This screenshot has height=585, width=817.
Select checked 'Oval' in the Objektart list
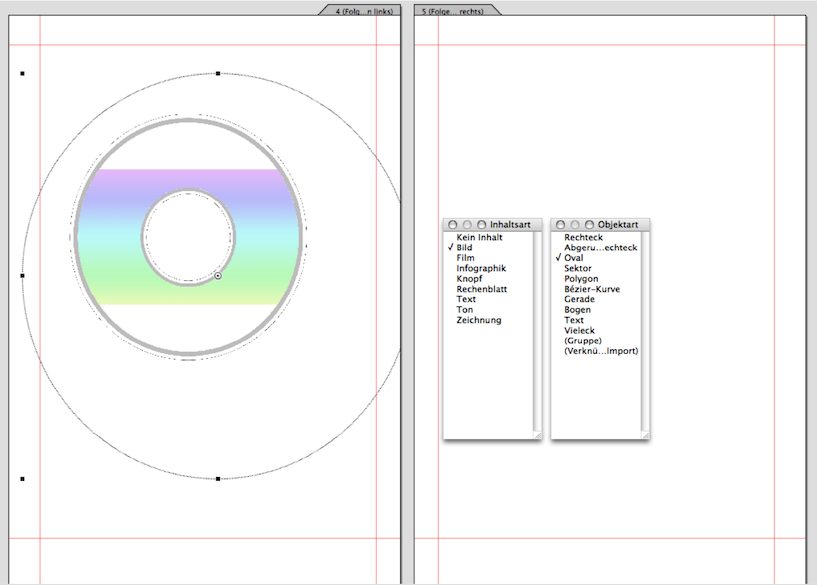(x=573, y=258)
